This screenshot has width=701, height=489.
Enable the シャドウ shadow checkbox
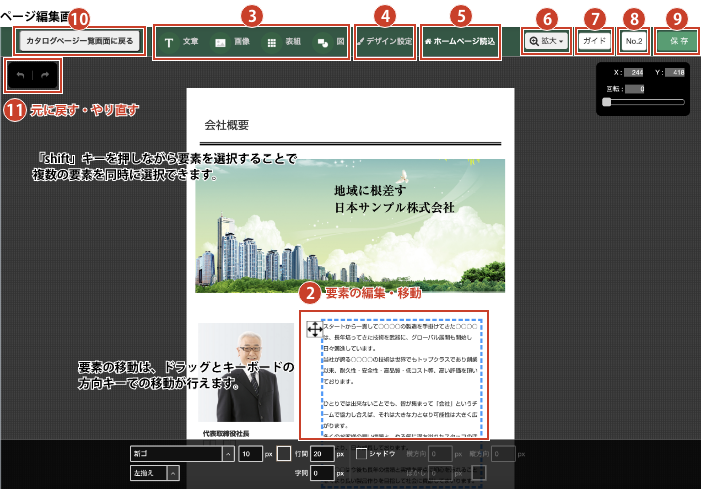point(362,454)
